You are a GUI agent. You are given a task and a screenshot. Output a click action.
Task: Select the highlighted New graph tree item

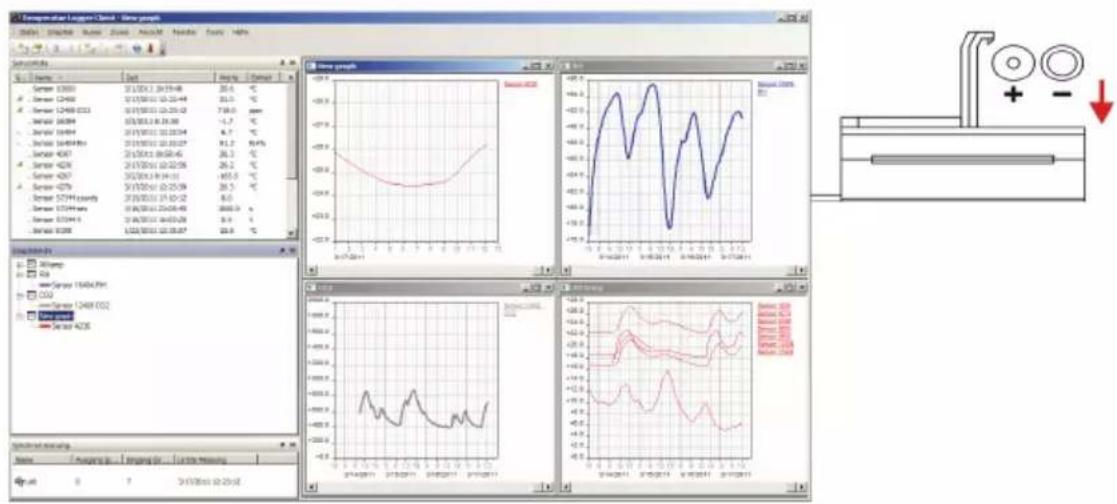(56, 315)
